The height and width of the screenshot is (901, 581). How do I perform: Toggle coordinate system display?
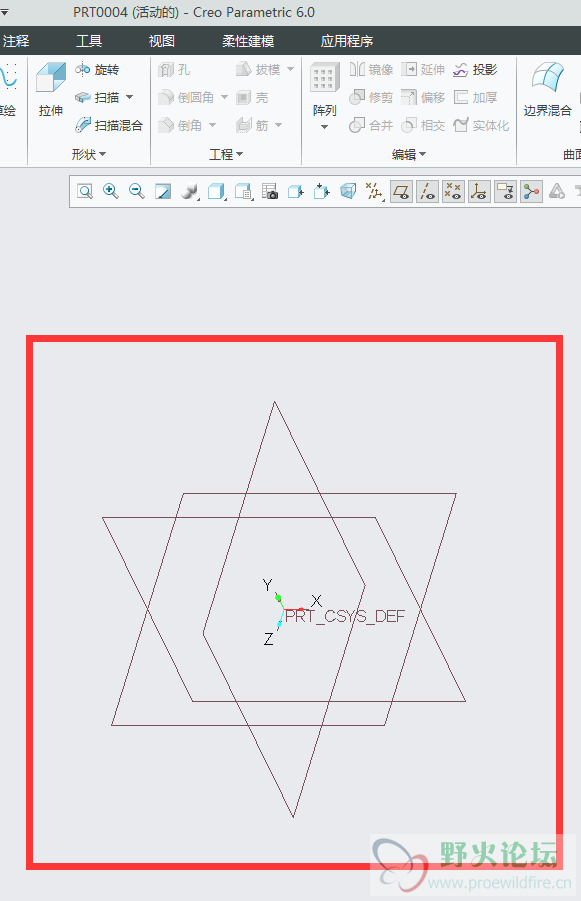click(x=479, y=191)
